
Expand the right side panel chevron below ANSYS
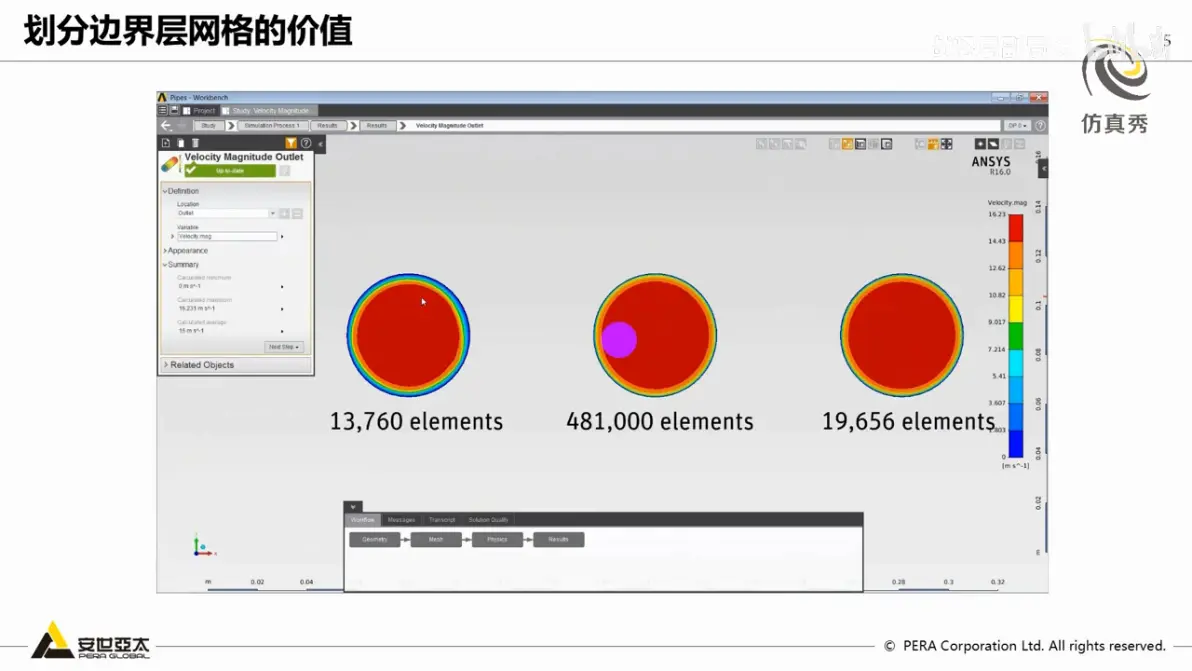pos(1043,169)
